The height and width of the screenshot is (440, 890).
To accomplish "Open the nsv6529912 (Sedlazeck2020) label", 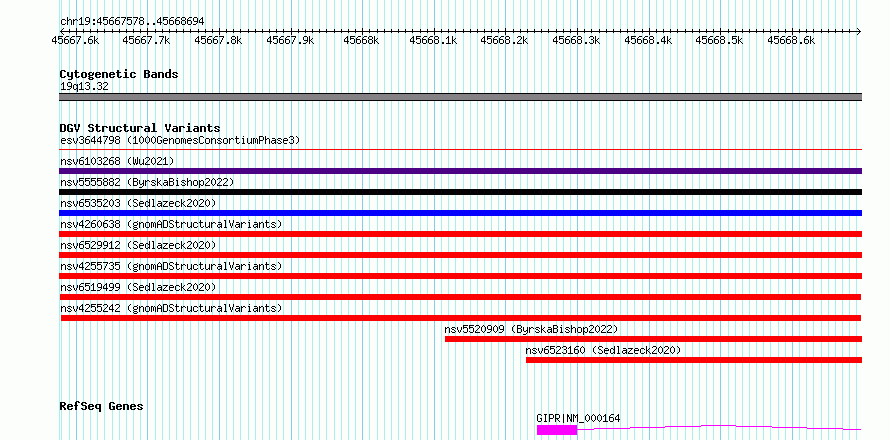I will point(138,245).
